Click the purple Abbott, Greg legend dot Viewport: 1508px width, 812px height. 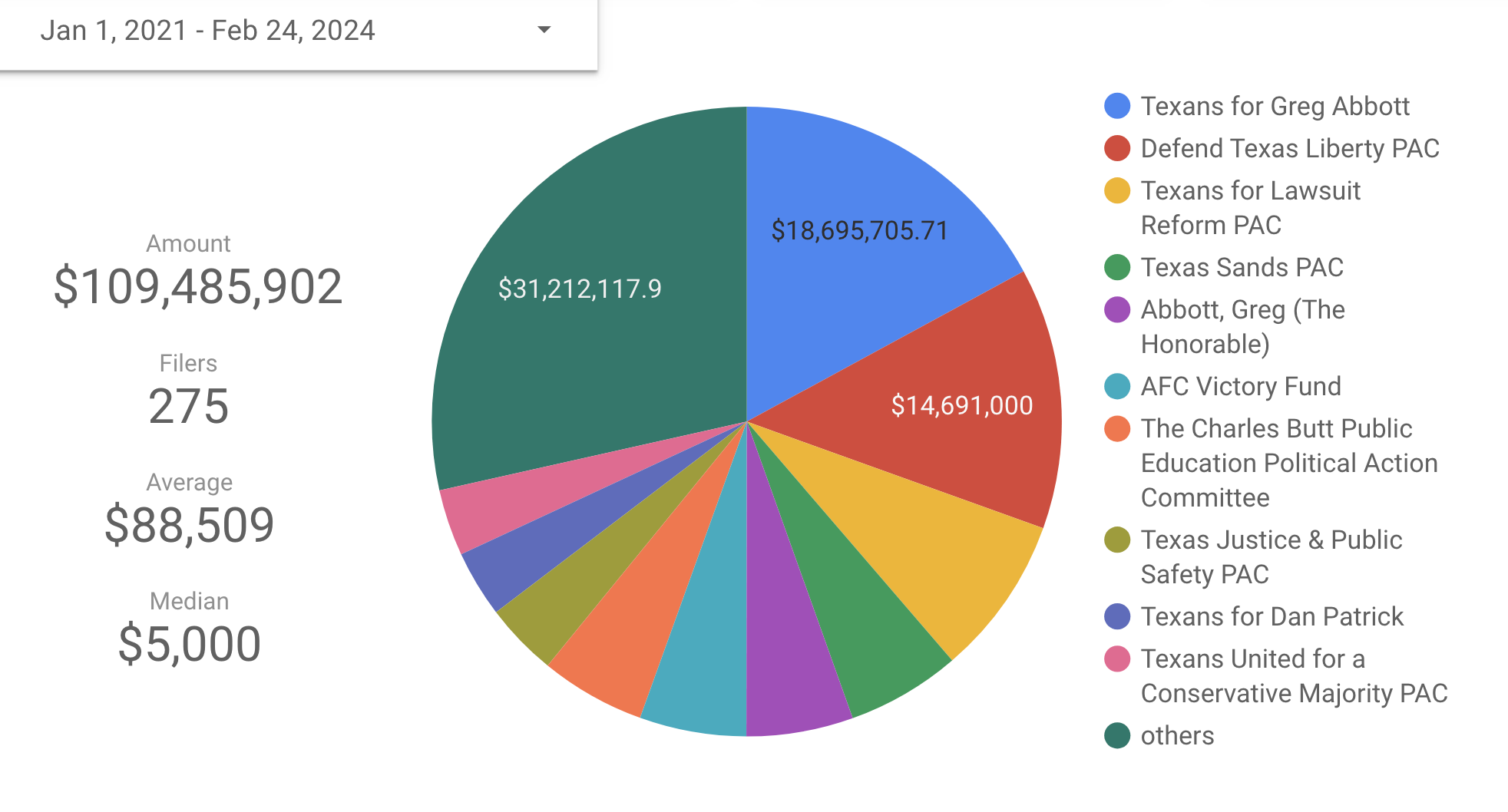1117,309
